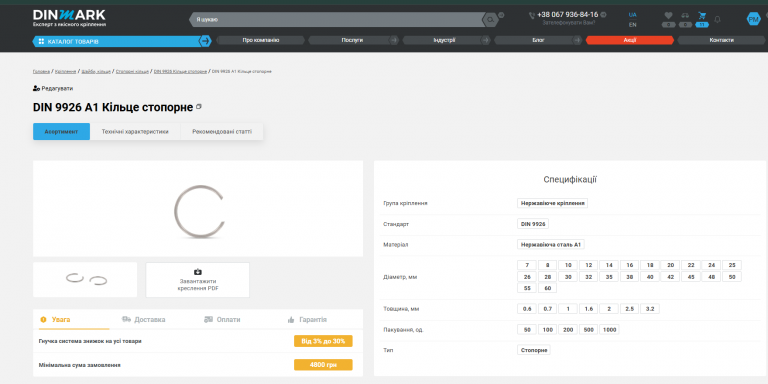This screenshot has height=384, width=768.
Task: Select the two-rings product thumbnail
Action: click(85, 280)
